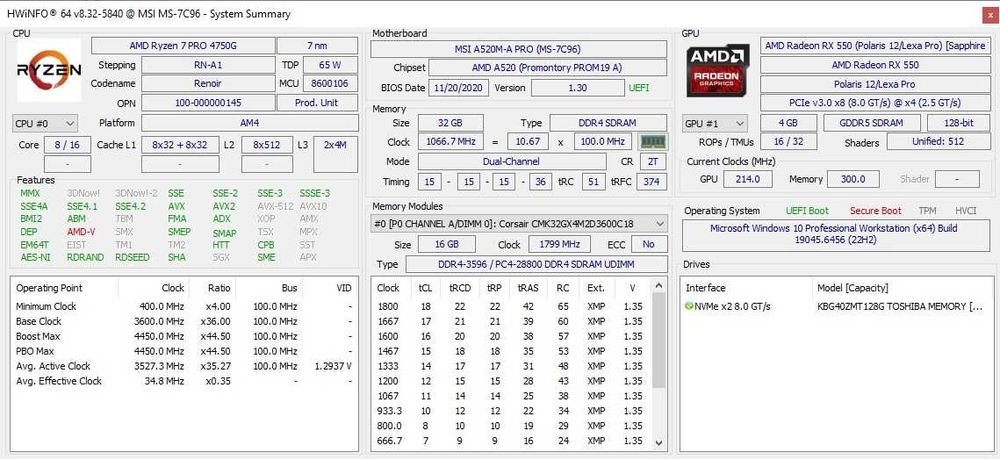Select the BIOS date 11/20/2020 field
This screenshot has width=1000, height=459.
coord(458,87)
